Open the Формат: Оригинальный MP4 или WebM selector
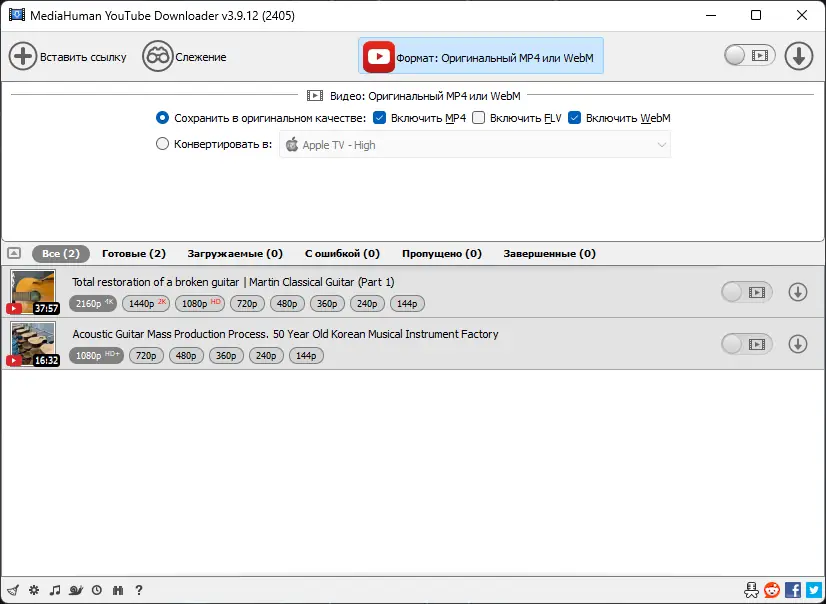The width and height of the screenshot is (826, 604). 481,56
